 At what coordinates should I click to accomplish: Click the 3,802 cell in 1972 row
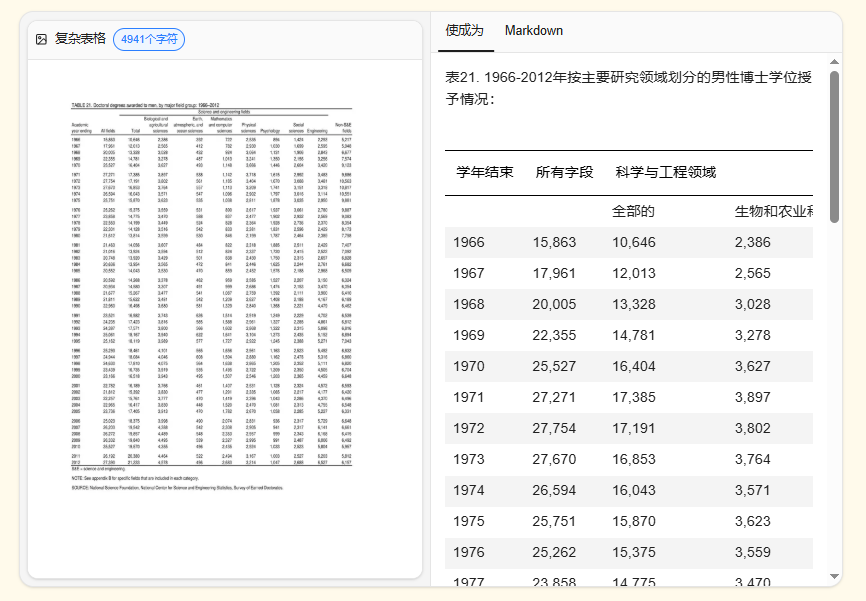tap(754, 428)
